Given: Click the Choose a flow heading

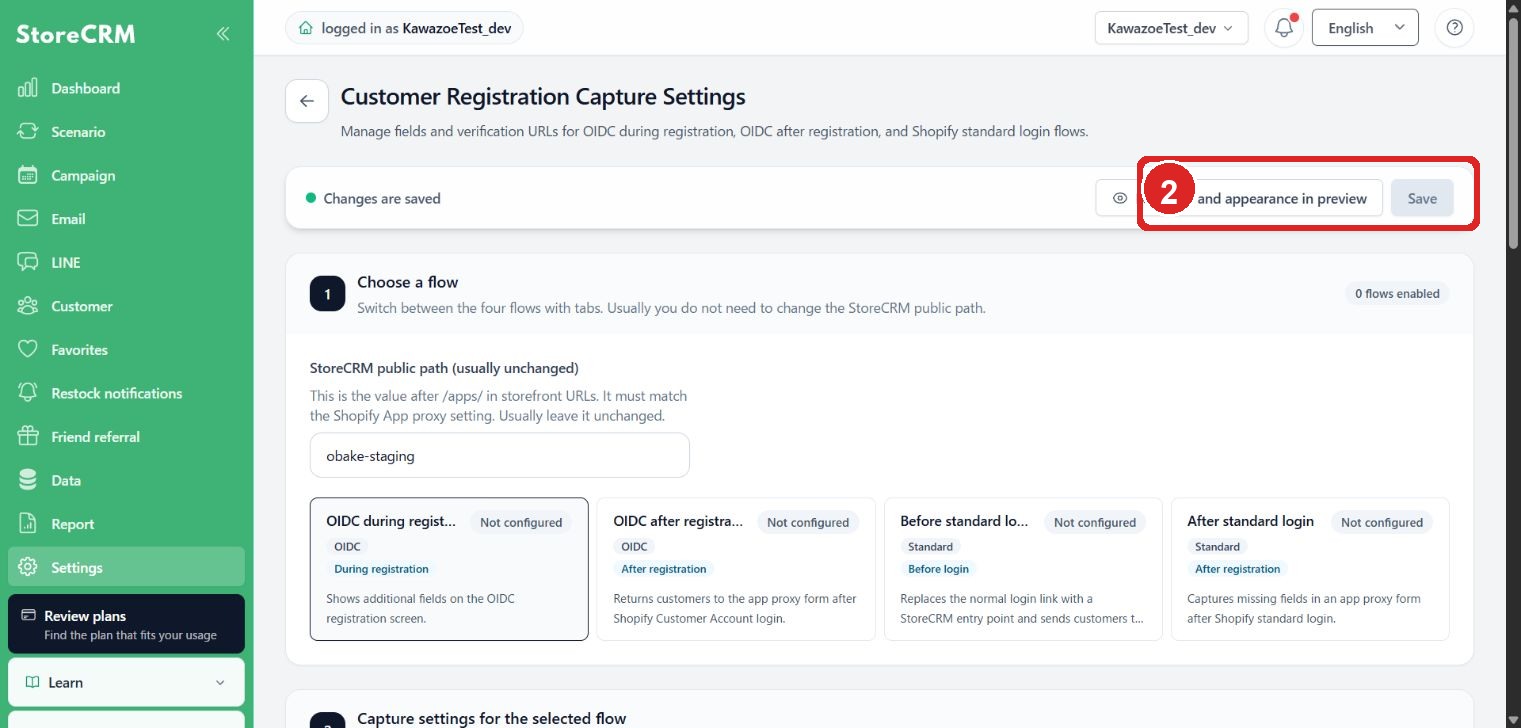Looking at the screenshot, I should (x=408, y=282).
